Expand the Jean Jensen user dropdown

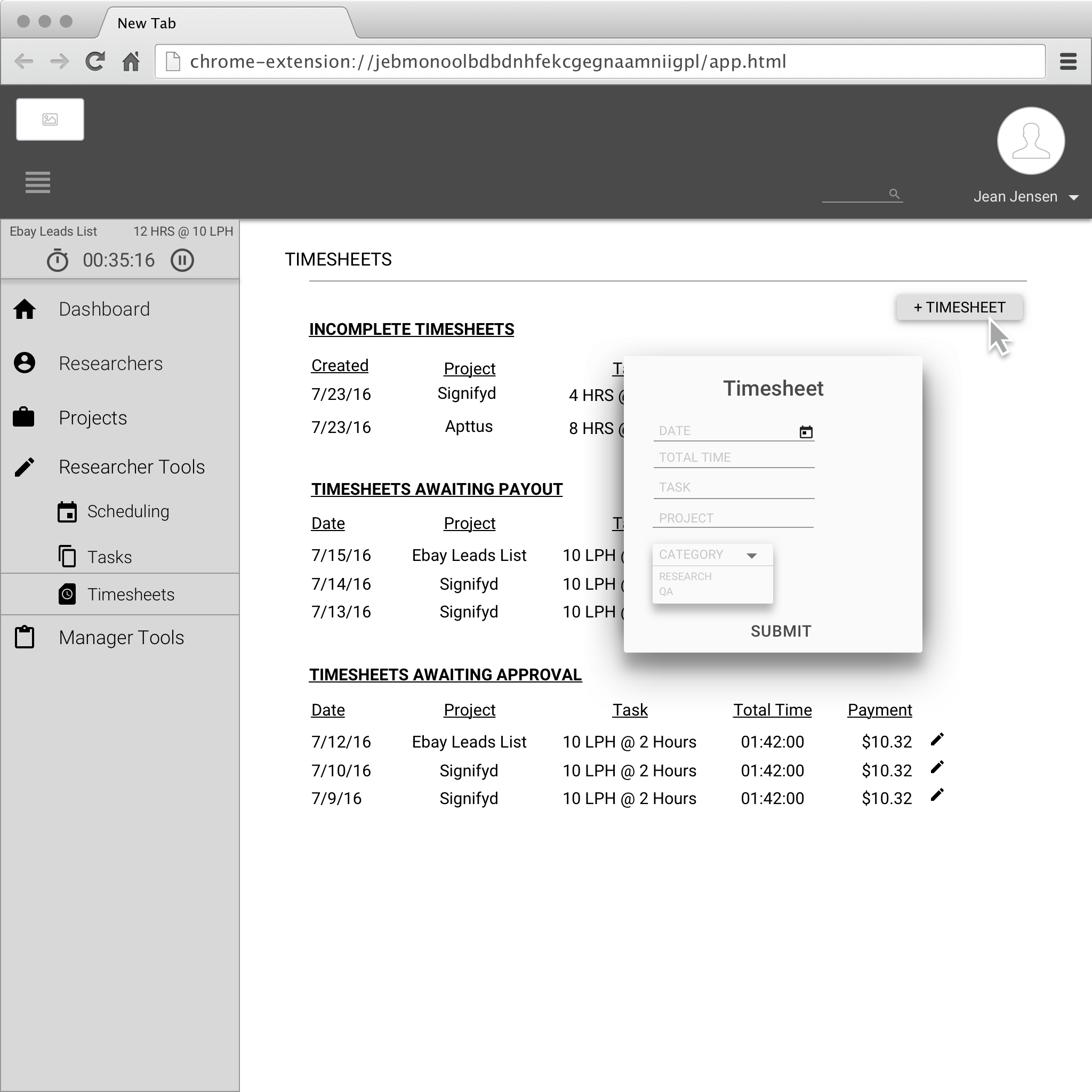1074,197
